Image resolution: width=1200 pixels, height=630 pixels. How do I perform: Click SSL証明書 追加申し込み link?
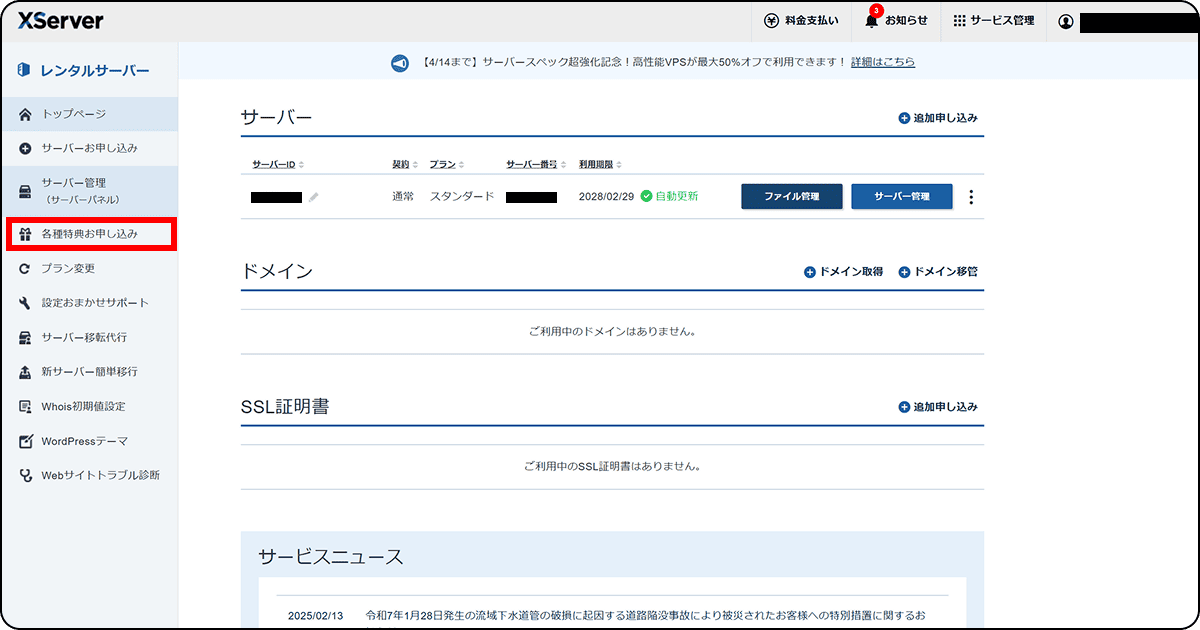point(938,407)
